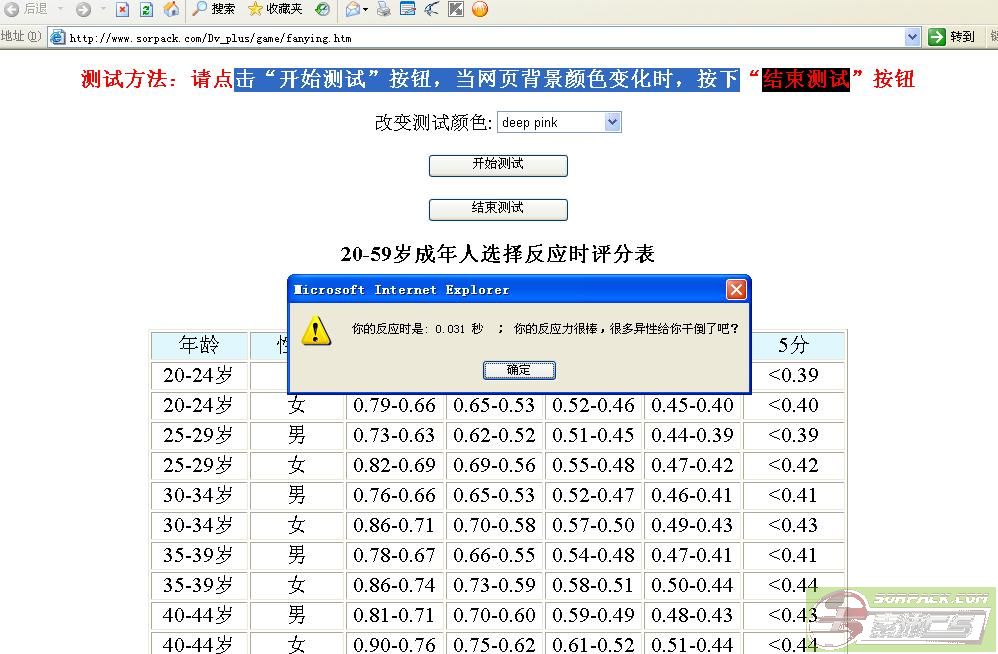Click the browser Back button

pos(26,9)
